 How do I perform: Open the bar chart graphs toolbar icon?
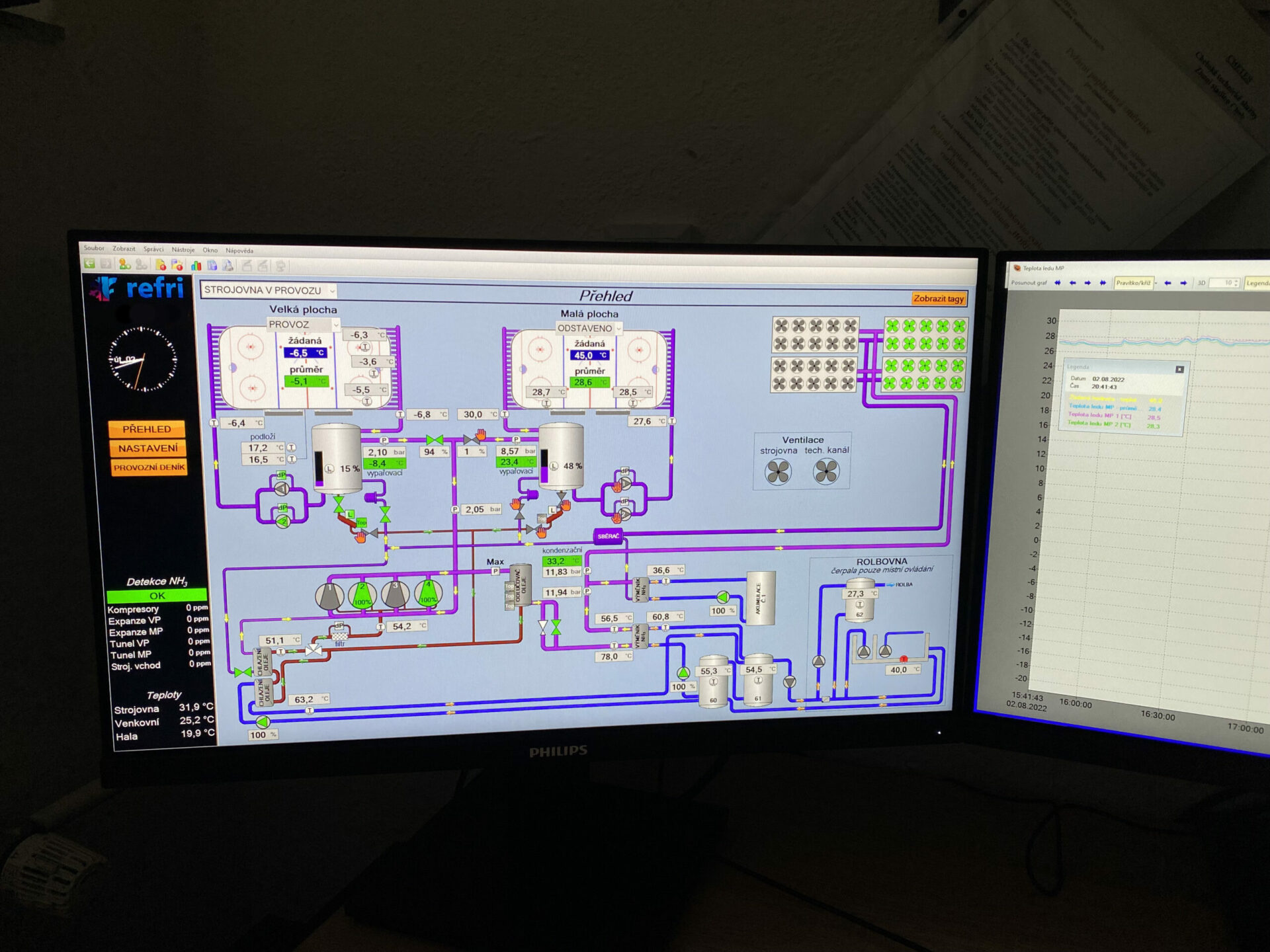point(196,265)
